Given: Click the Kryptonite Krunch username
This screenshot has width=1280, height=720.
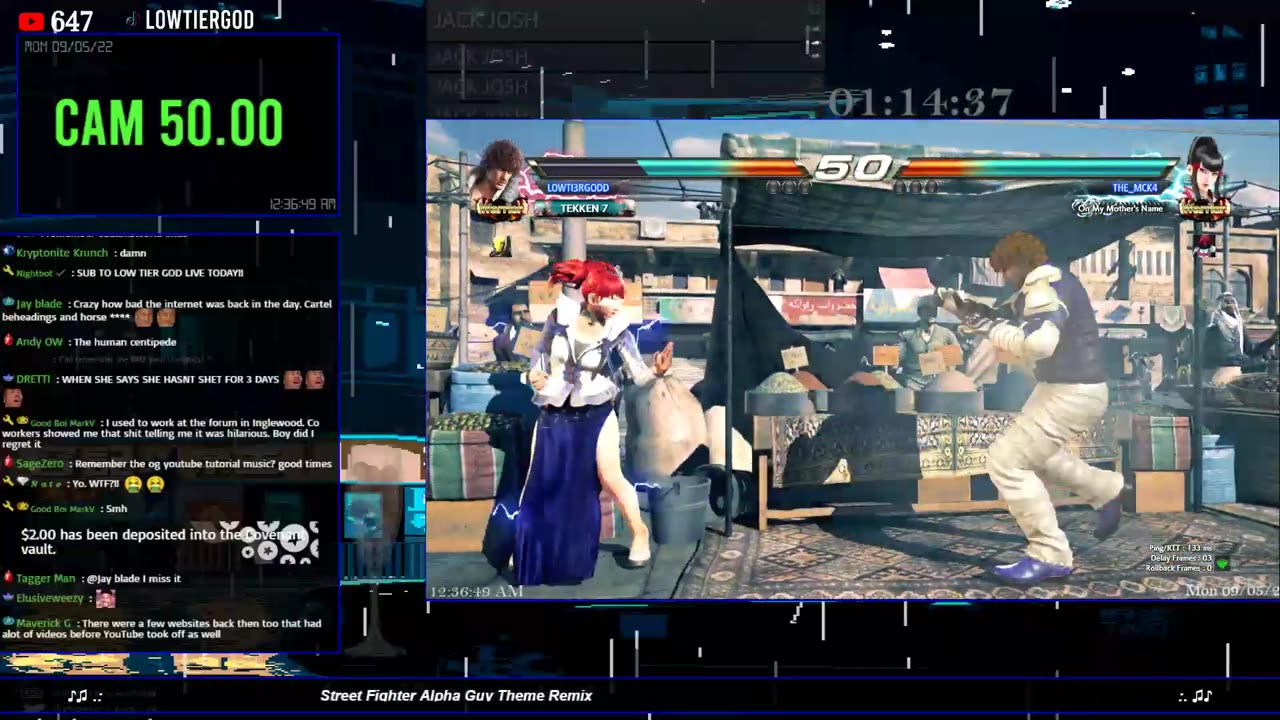Looking at the screenshot, I should [x=62, y=253].
